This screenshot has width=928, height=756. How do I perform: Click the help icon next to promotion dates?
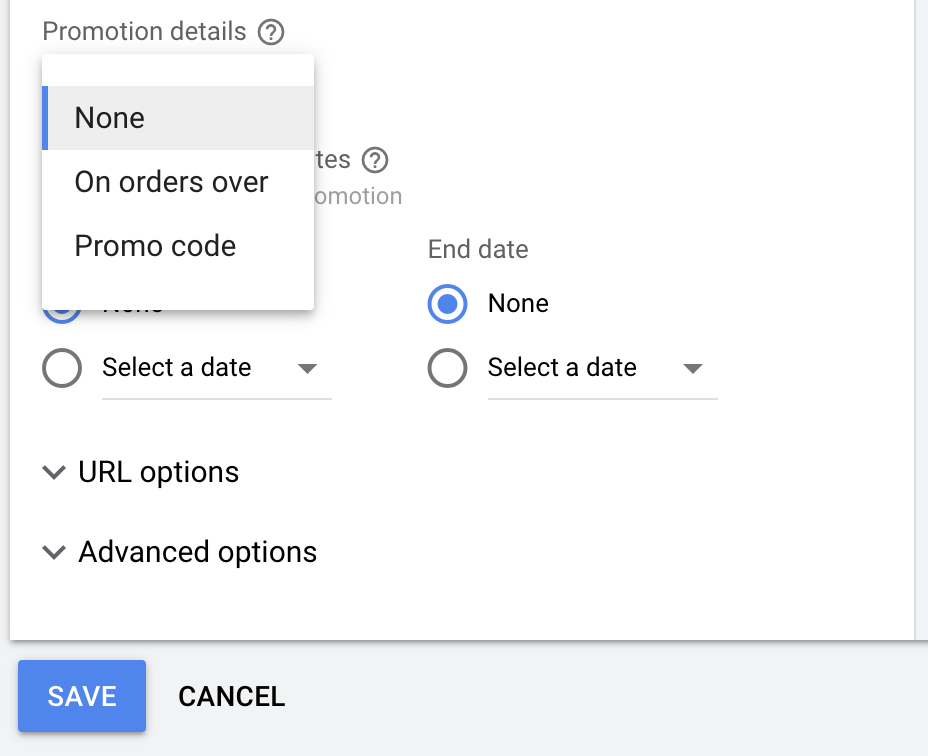[375, 160]
